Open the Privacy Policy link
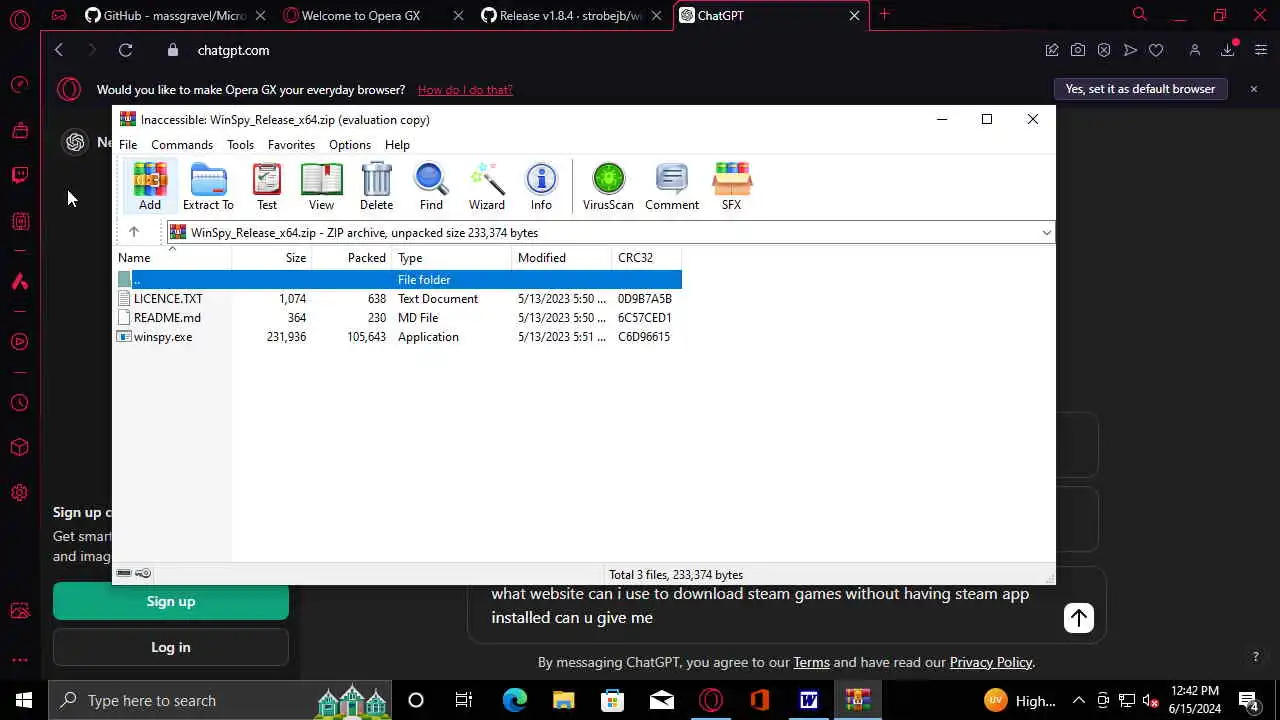 tap(990, 662)
